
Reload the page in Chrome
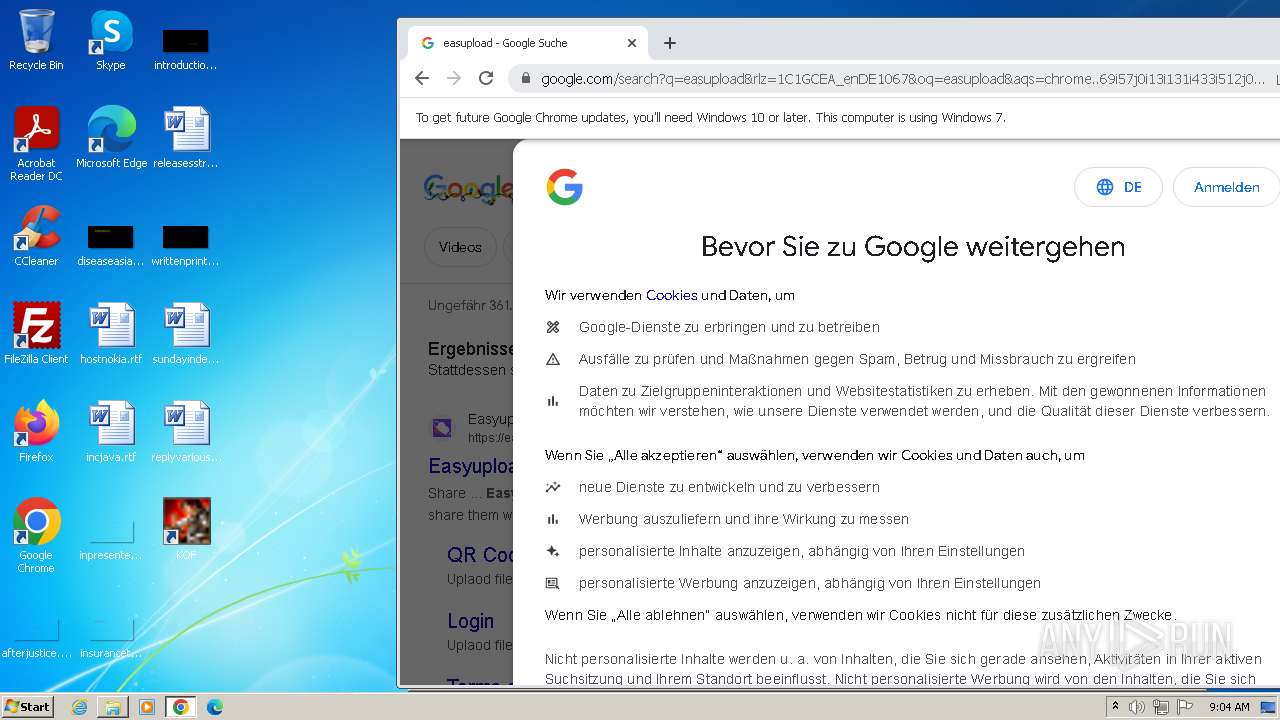pos(486,78)
